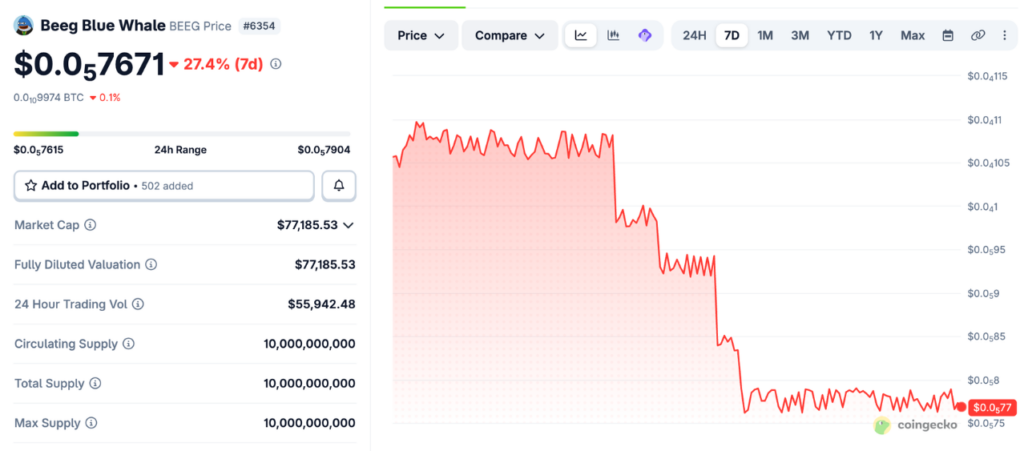Click the Beeg Blue Whale coin logo

[x=24, y=25]
